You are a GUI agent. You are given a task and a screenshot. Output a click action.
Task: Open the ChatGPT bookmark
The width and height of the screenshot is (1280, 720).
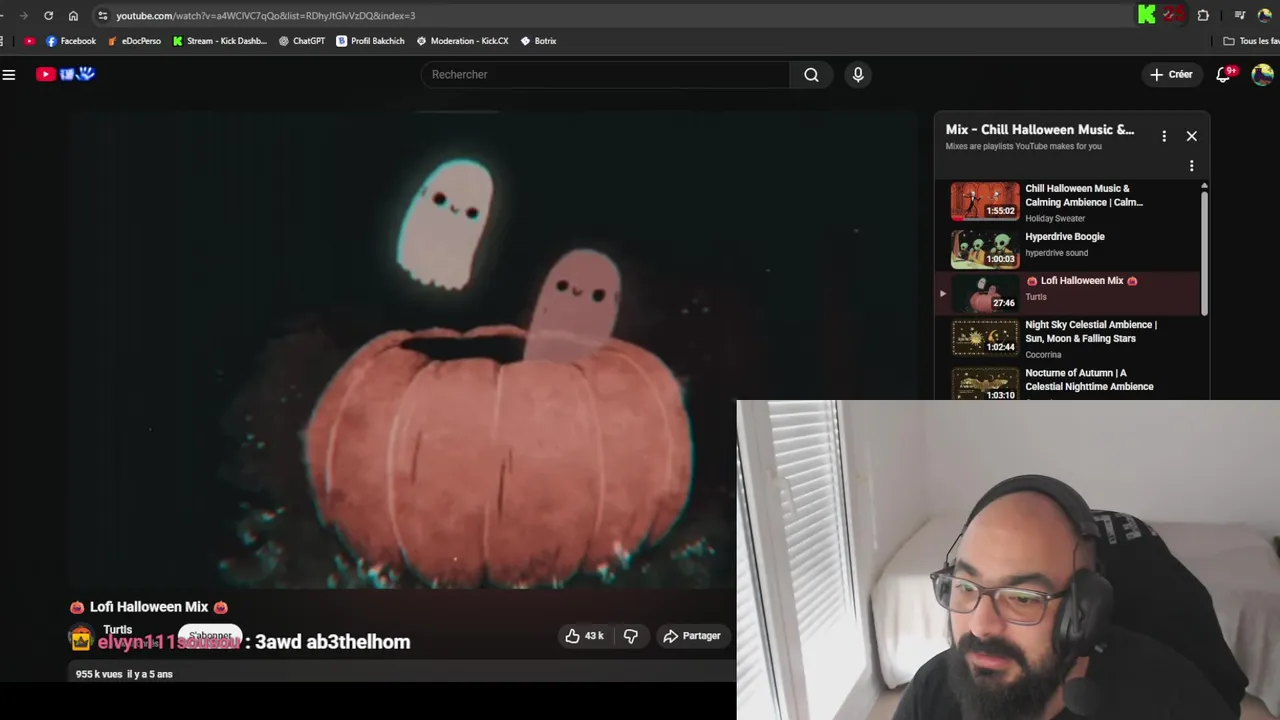(302, 41)
